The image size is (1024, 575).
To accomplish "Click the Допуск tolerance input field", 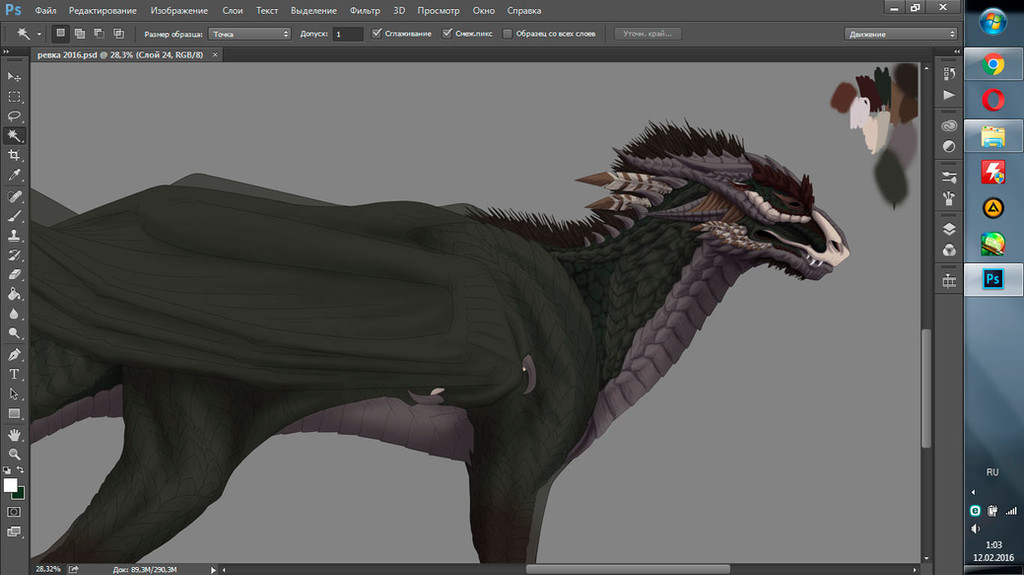I will [347, 34].
